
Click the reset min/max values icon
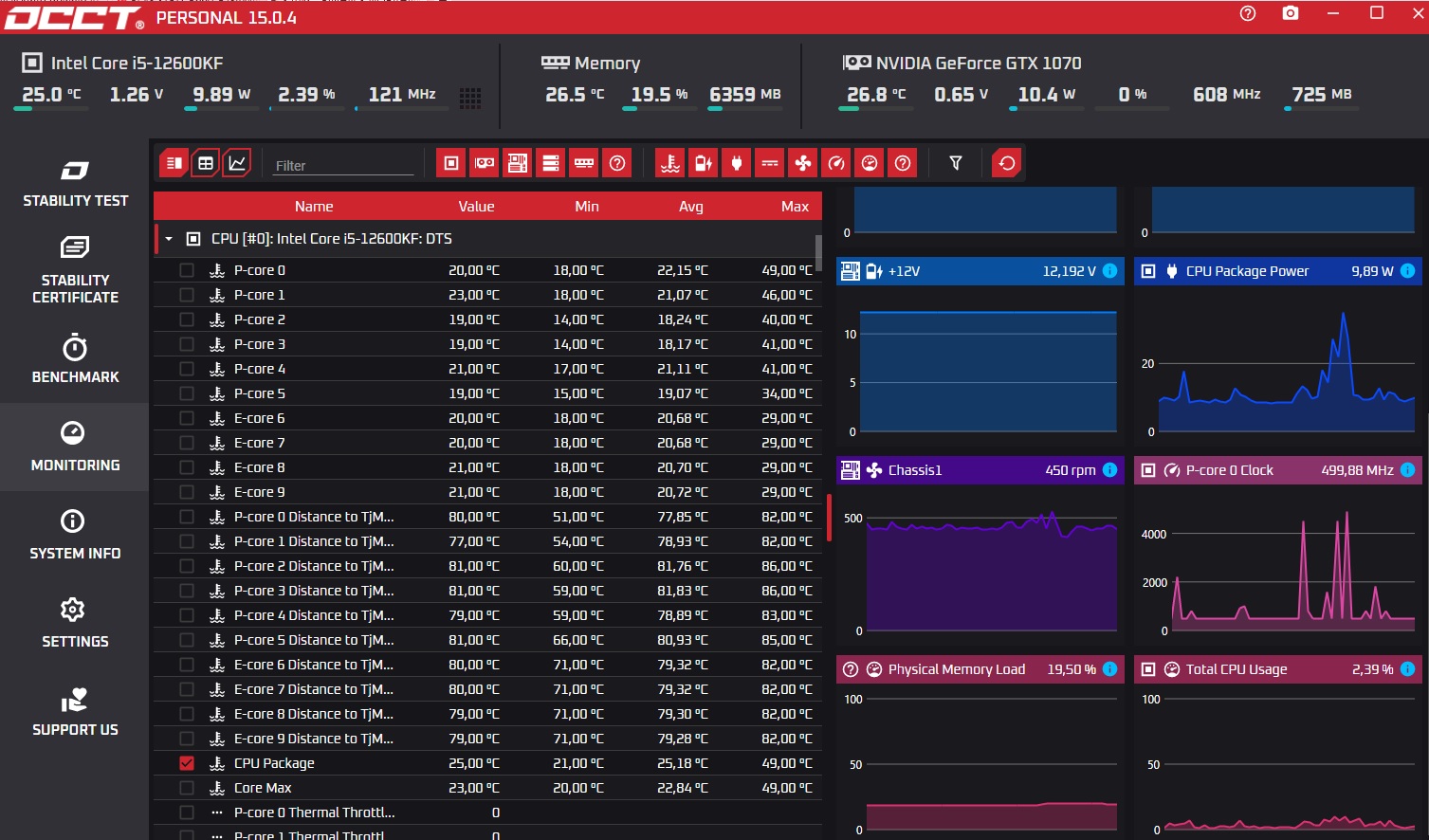point(1007,163)
